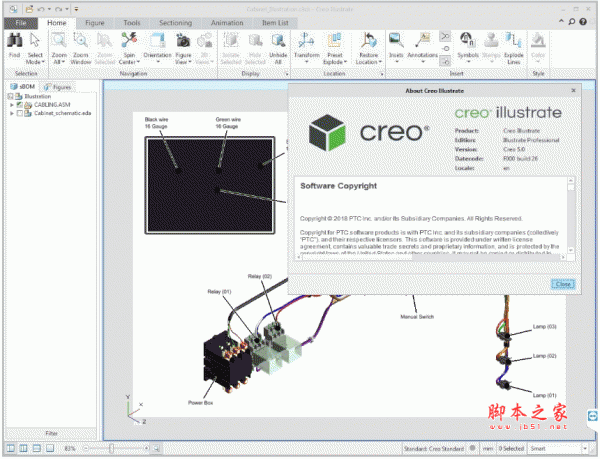Switch to the Figures panel tab
Screen dimensions: 600x459
[61, 87]
